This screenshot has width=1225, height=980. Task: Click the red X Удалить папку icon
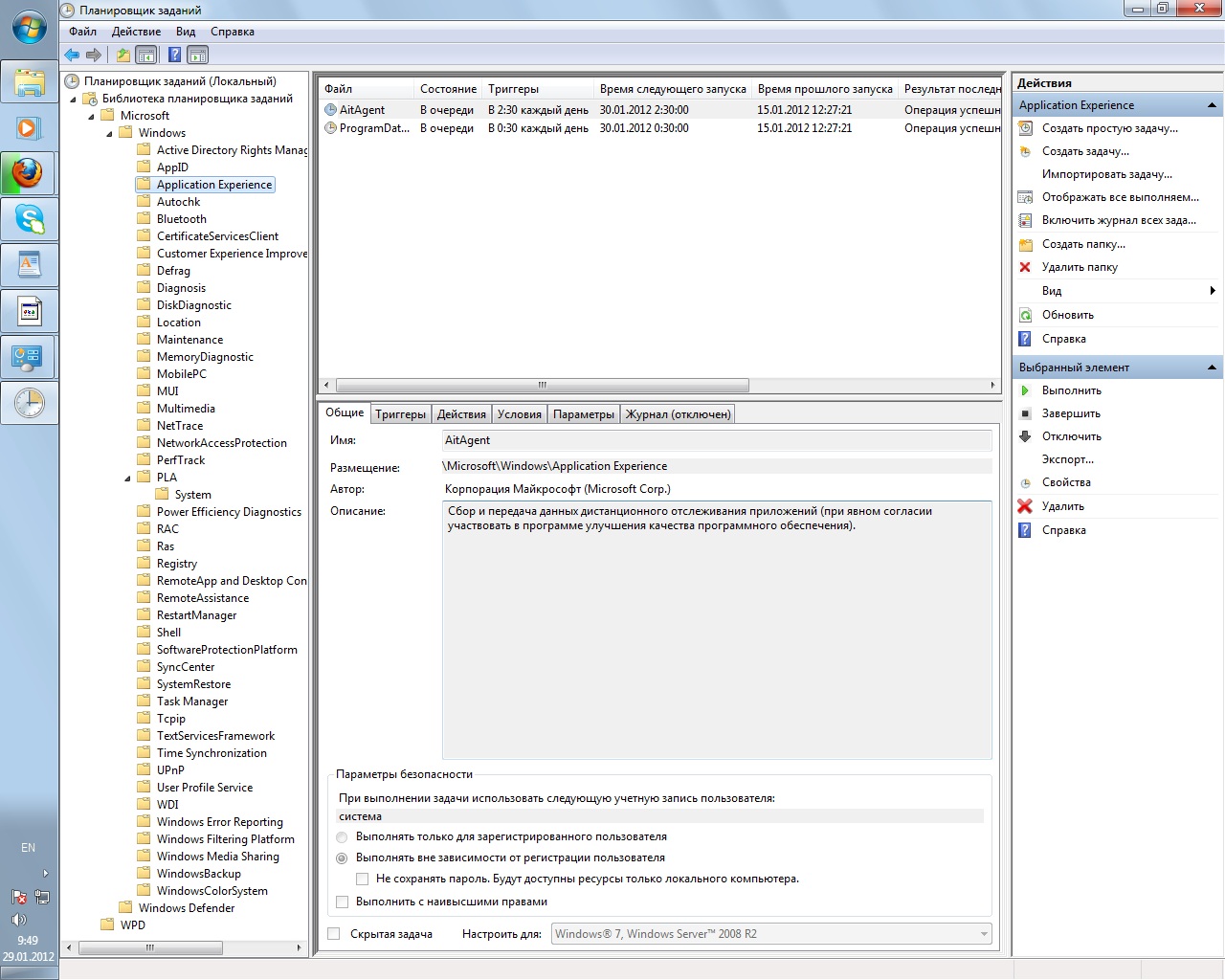(x=1025, y=267)
